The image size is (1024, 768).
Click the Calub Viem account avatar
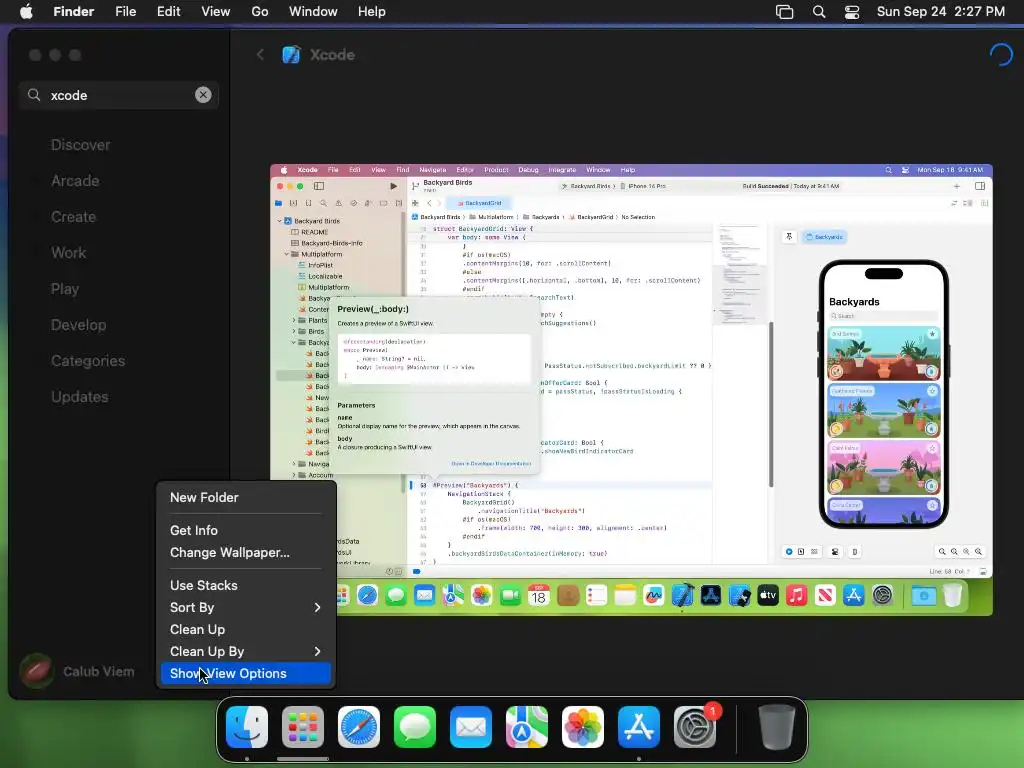click(x=37, y=671)
